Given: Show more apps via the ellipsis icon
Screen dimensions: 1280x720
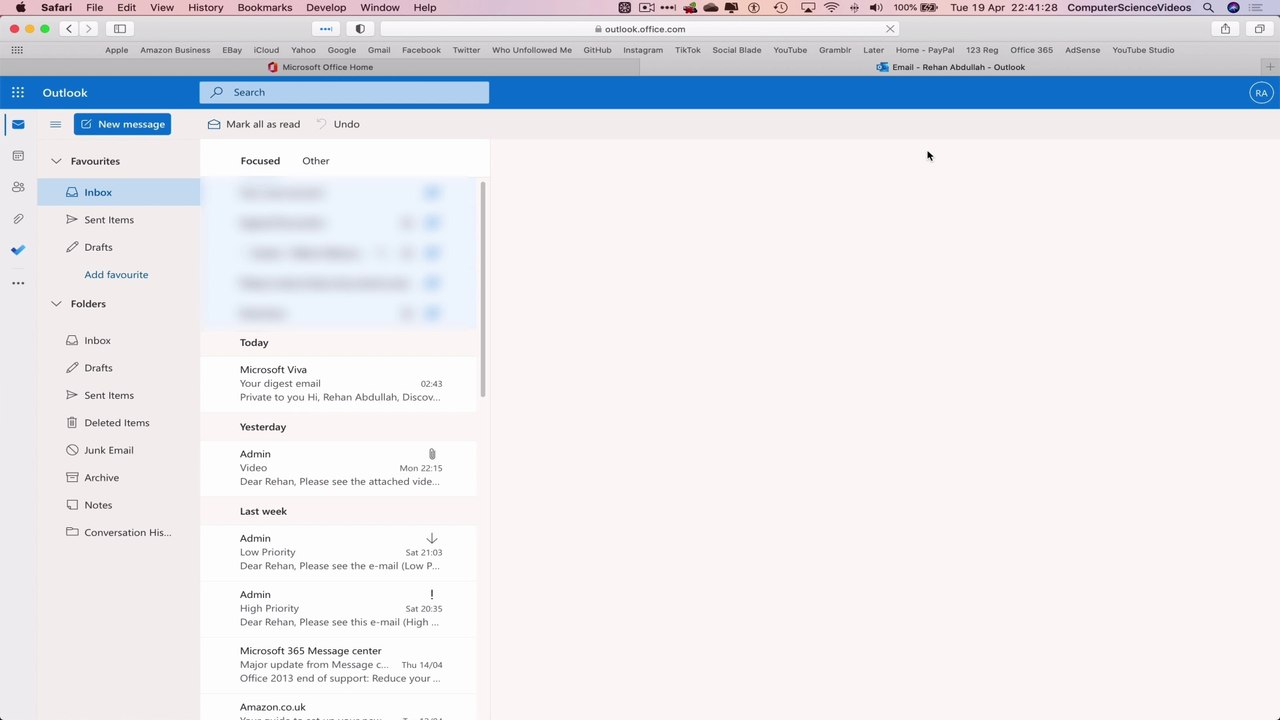Looking at the screenshot, I should coord(18,283).
